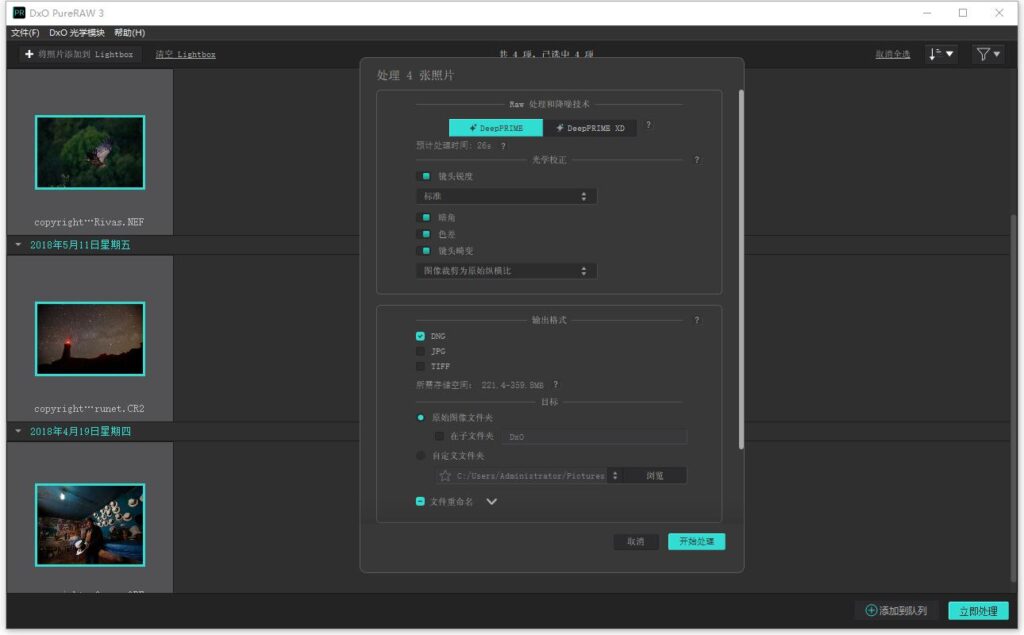Click the copyright···runet.CR2 filename
This screenshot has width=1024, height=635.
[x=89, y=408]
